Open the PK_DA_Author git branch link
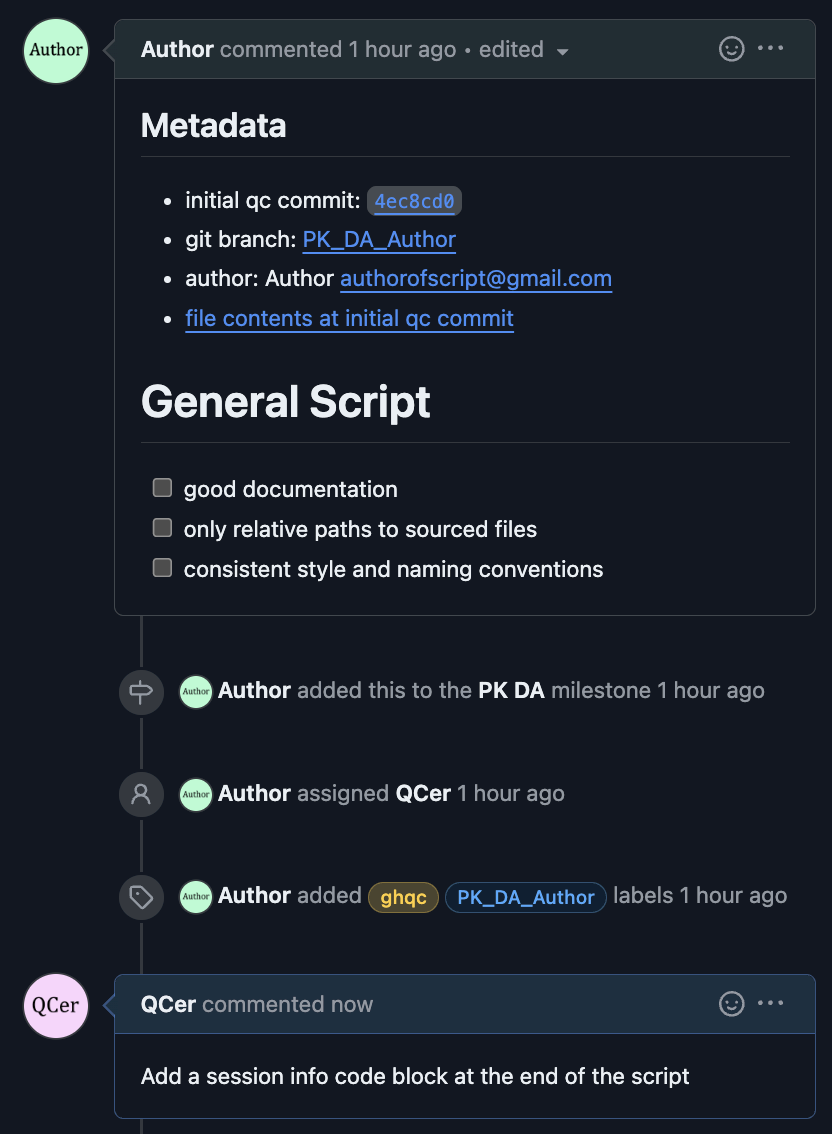Screen dimensions: 832x1134 [379, 239]
